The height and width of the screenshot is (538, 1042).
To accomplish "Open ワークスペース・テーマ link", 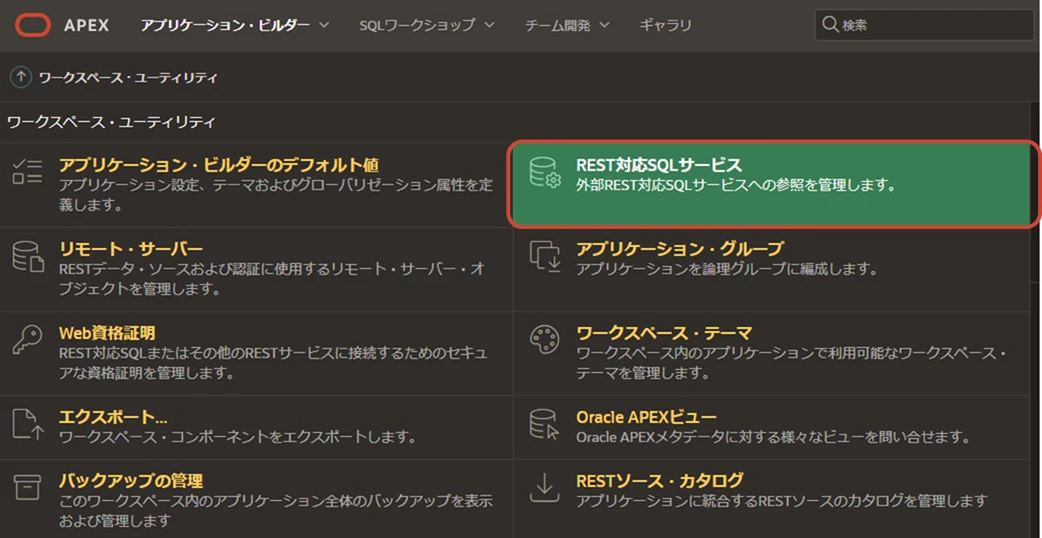I will point(664,332).
